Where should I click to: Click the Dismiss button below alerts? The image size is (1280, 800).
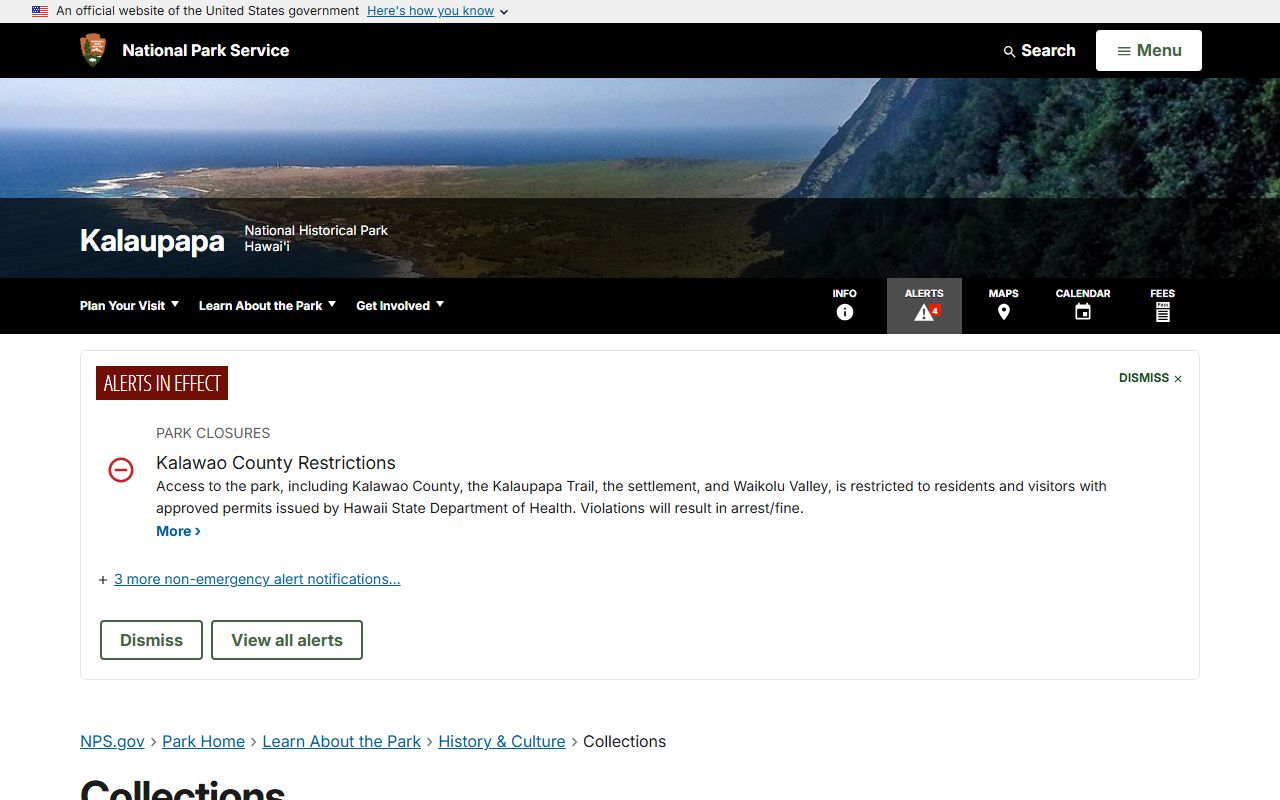(x=151, y=640)
